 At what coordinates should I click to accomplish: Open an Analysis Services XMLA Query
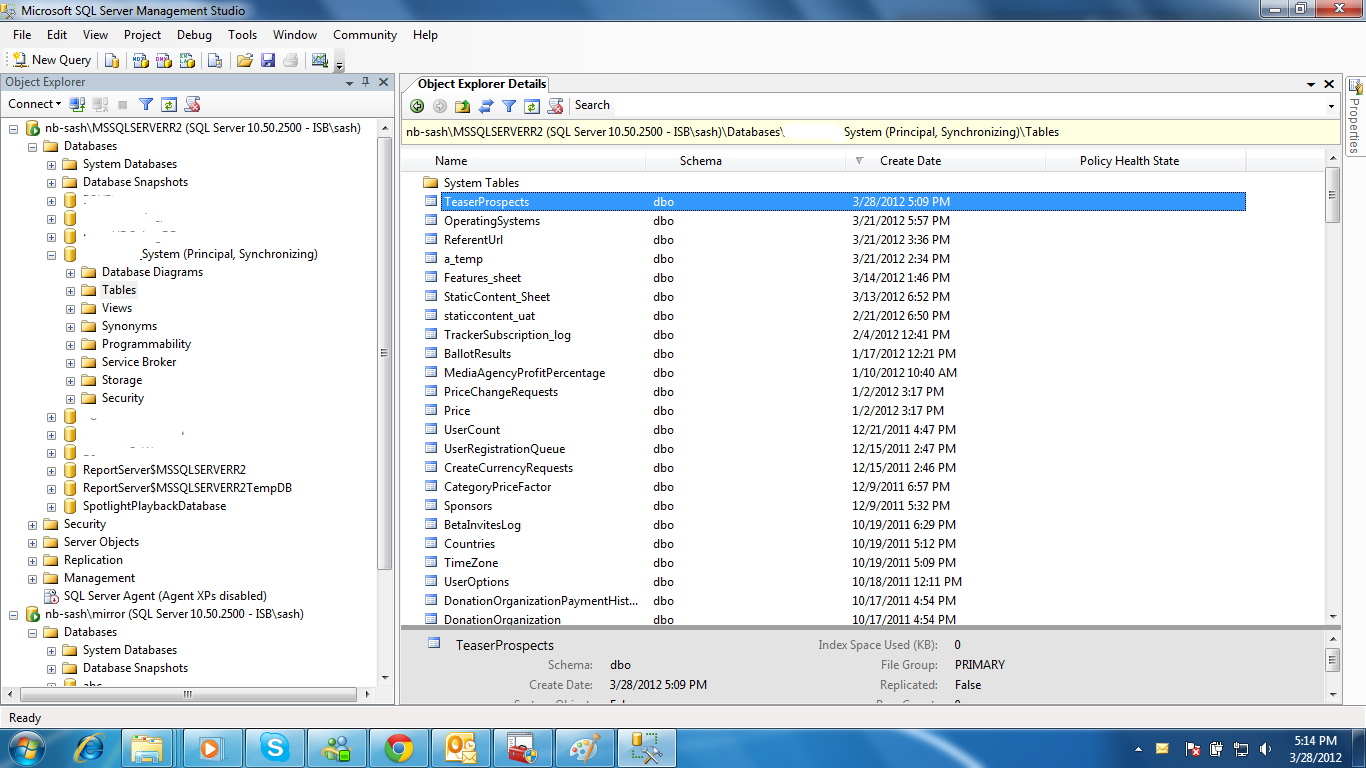pyautogui.click(x=187, y=60)
